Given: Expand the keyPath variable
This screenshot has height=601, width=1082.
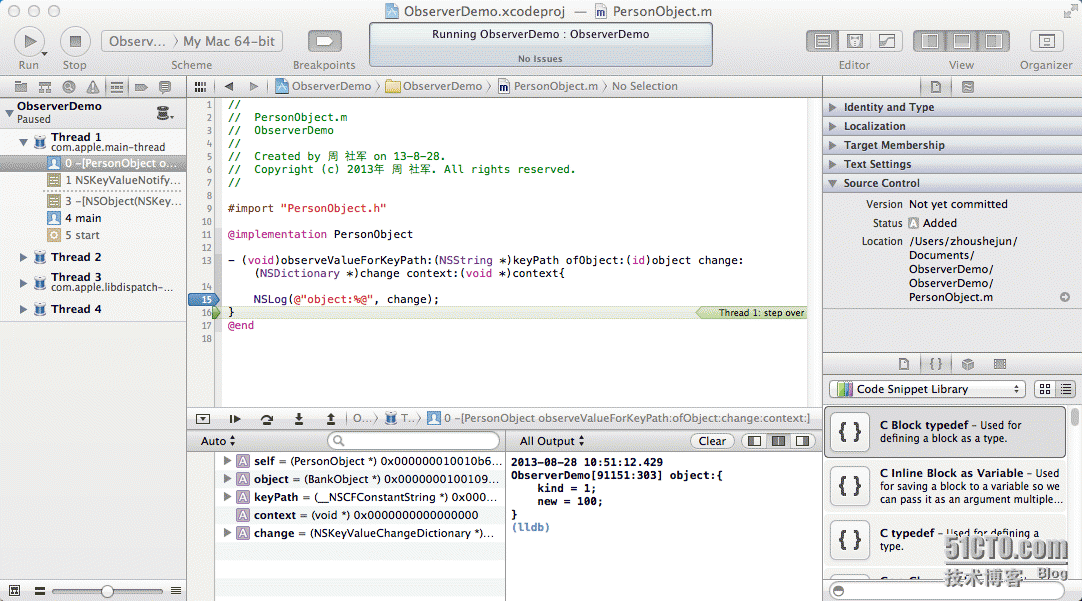Looking at the screenshot, I should [x=227, y=496].
